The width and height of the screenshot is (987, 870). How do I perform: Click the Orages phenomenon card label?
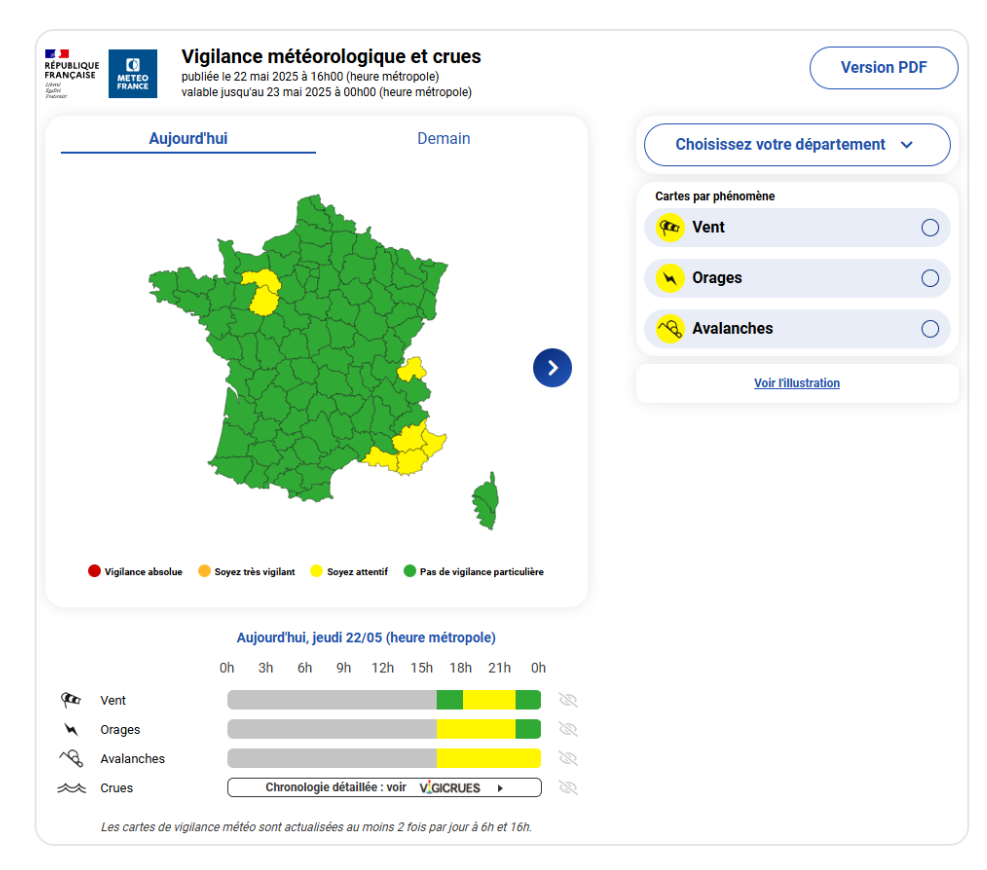coord(717,278)
